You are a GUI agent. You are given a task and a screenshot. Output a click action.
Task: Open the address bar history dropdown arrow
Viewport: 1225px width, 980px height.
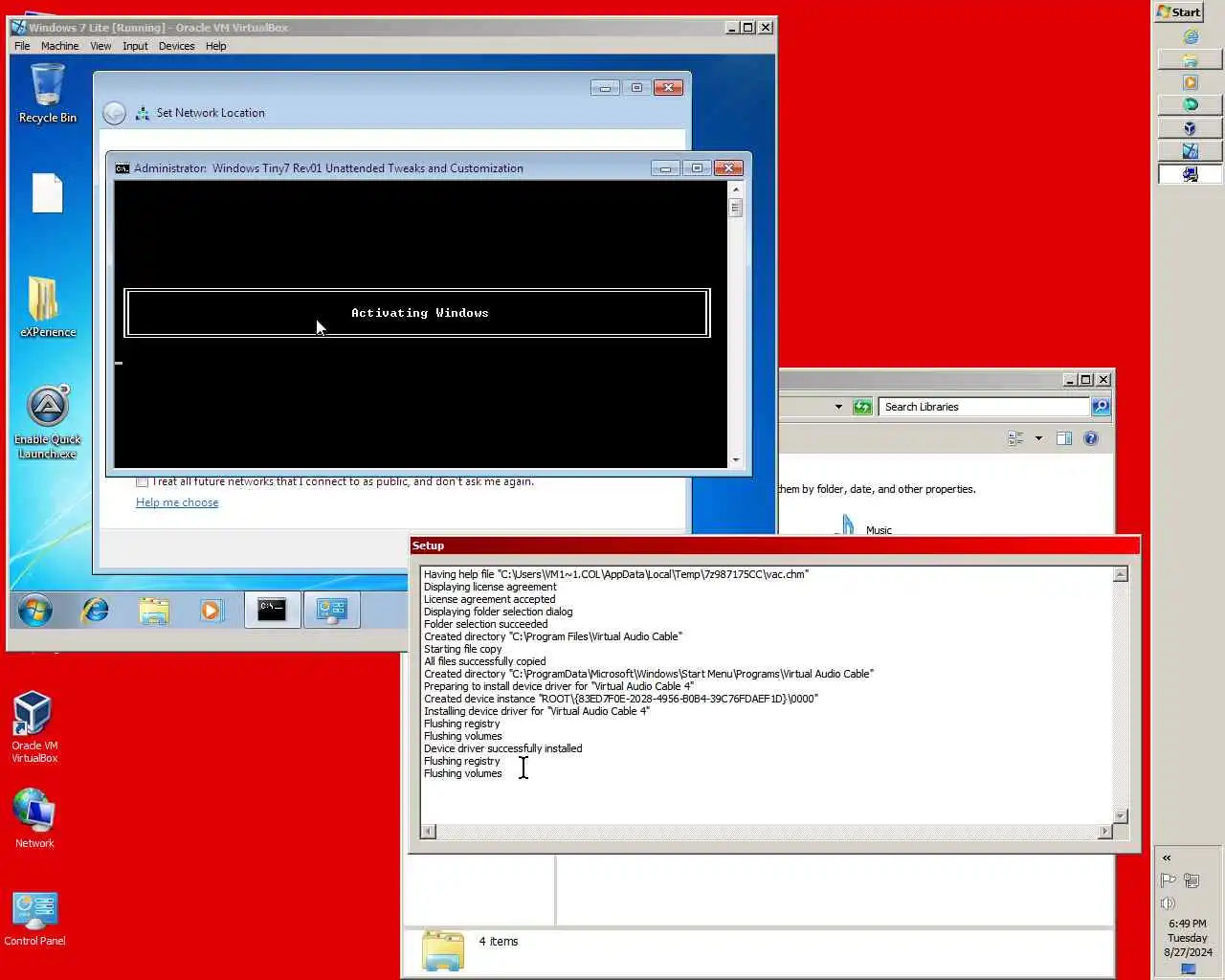click(838, 407)
